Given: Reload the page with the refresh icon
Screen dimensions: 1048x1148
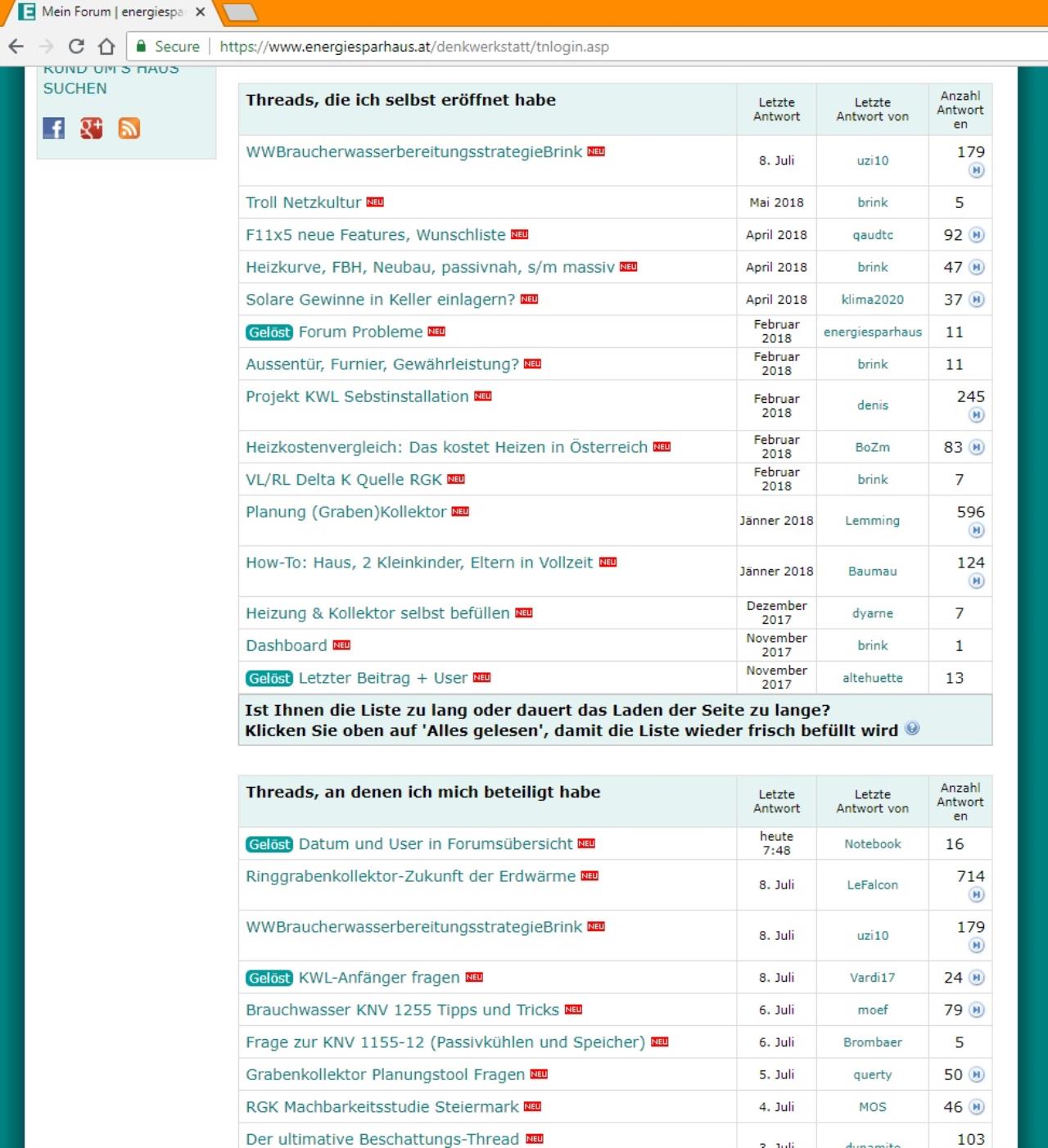Looking at the screenshot, I should 76,47.
